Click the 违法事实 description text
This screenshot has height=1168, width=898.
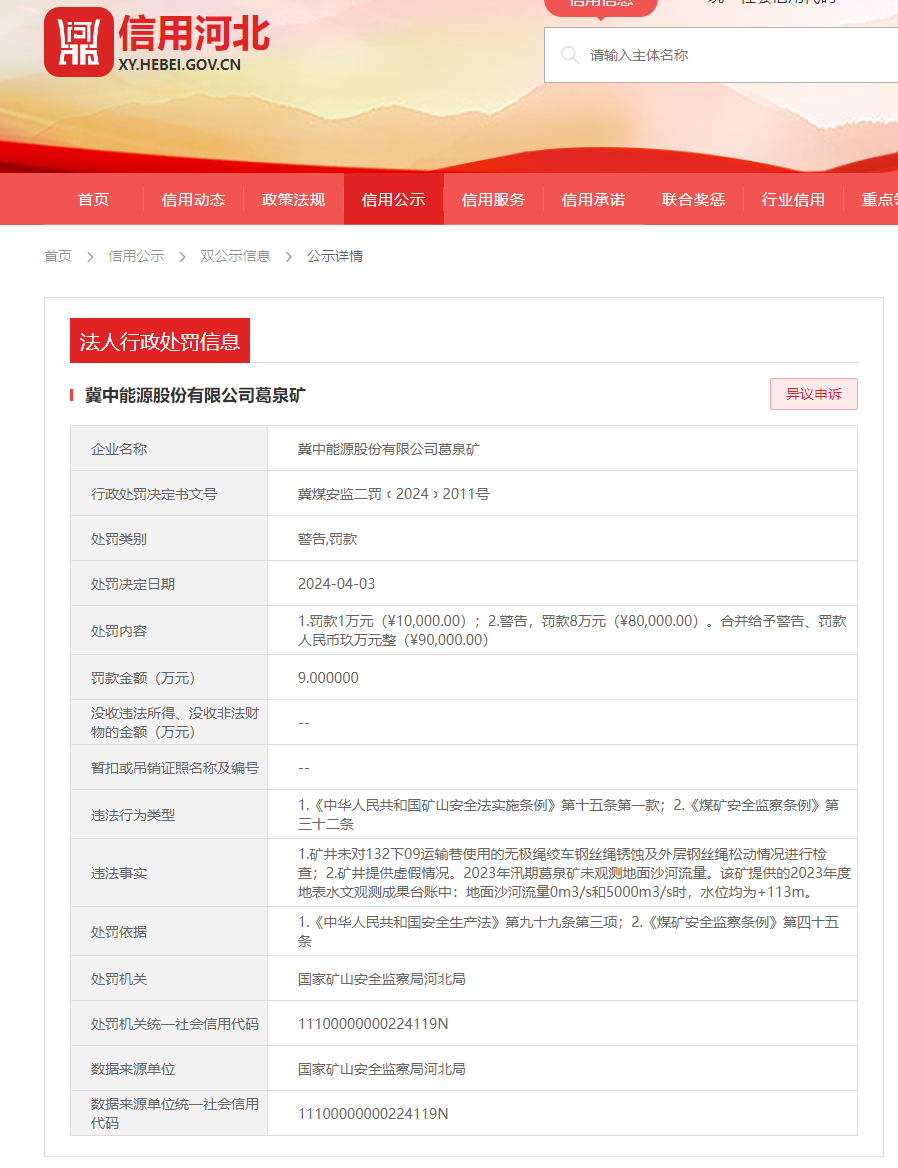[574, 873]
